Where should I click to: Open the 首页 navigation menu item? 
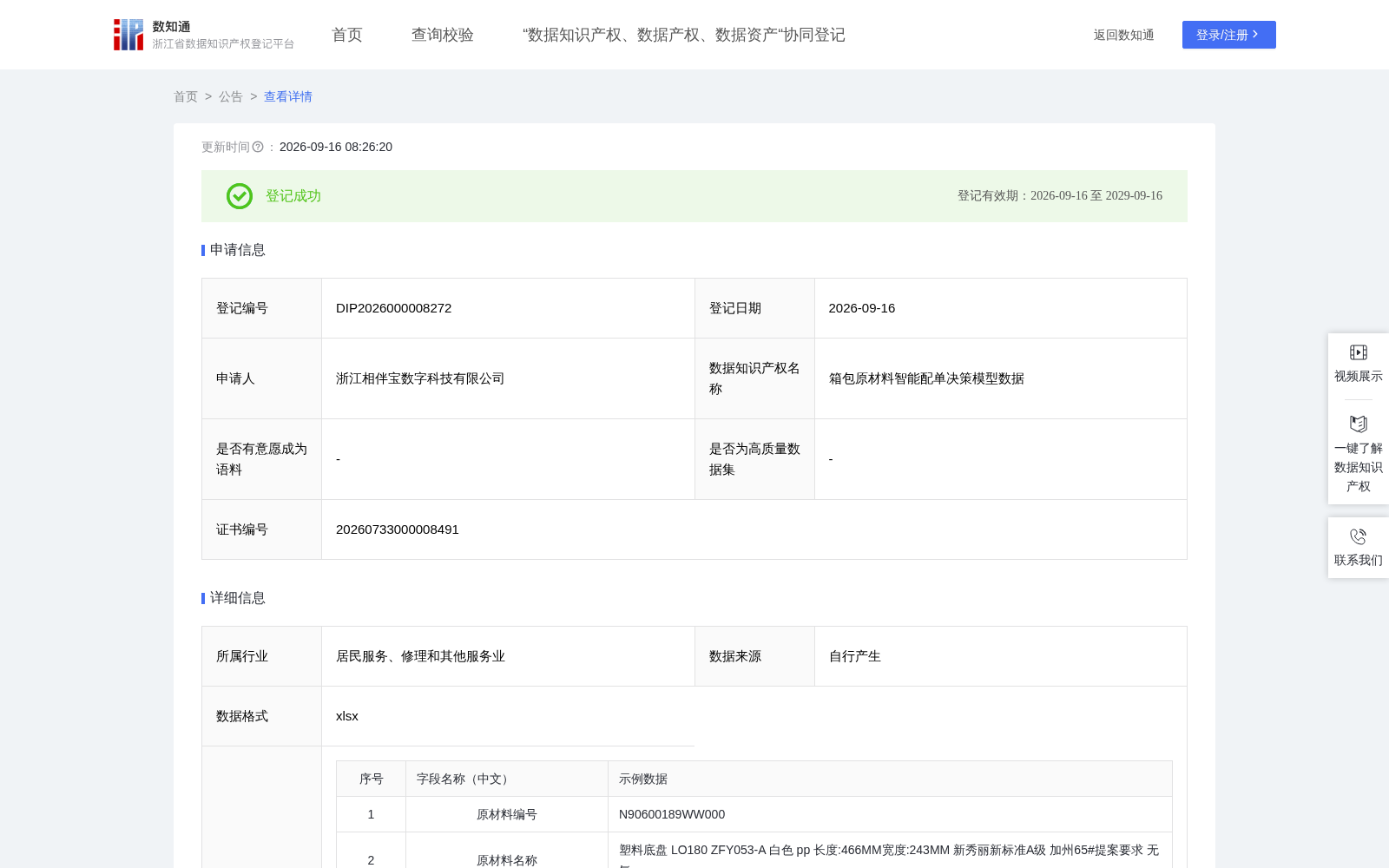tap(347, 35)
